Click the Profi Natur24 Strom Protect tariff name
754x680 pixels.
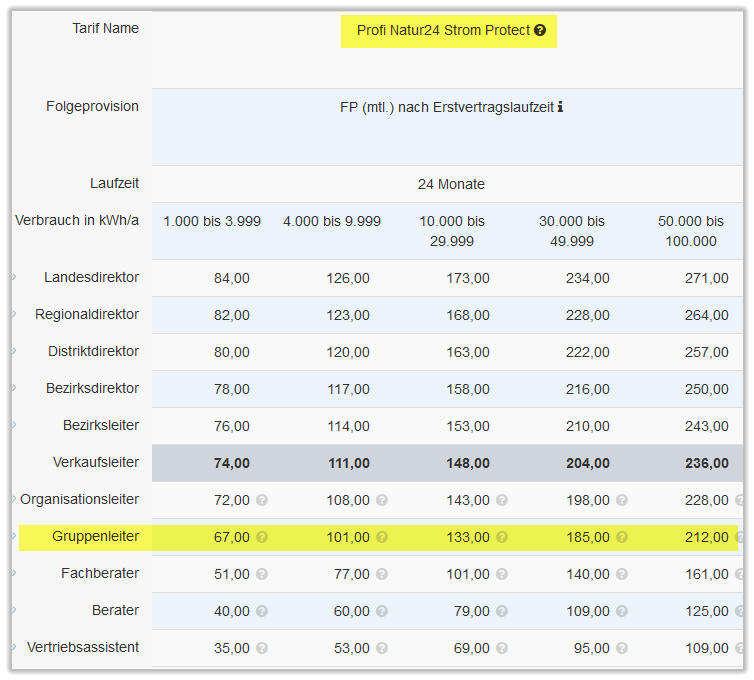tap(443, 31)
